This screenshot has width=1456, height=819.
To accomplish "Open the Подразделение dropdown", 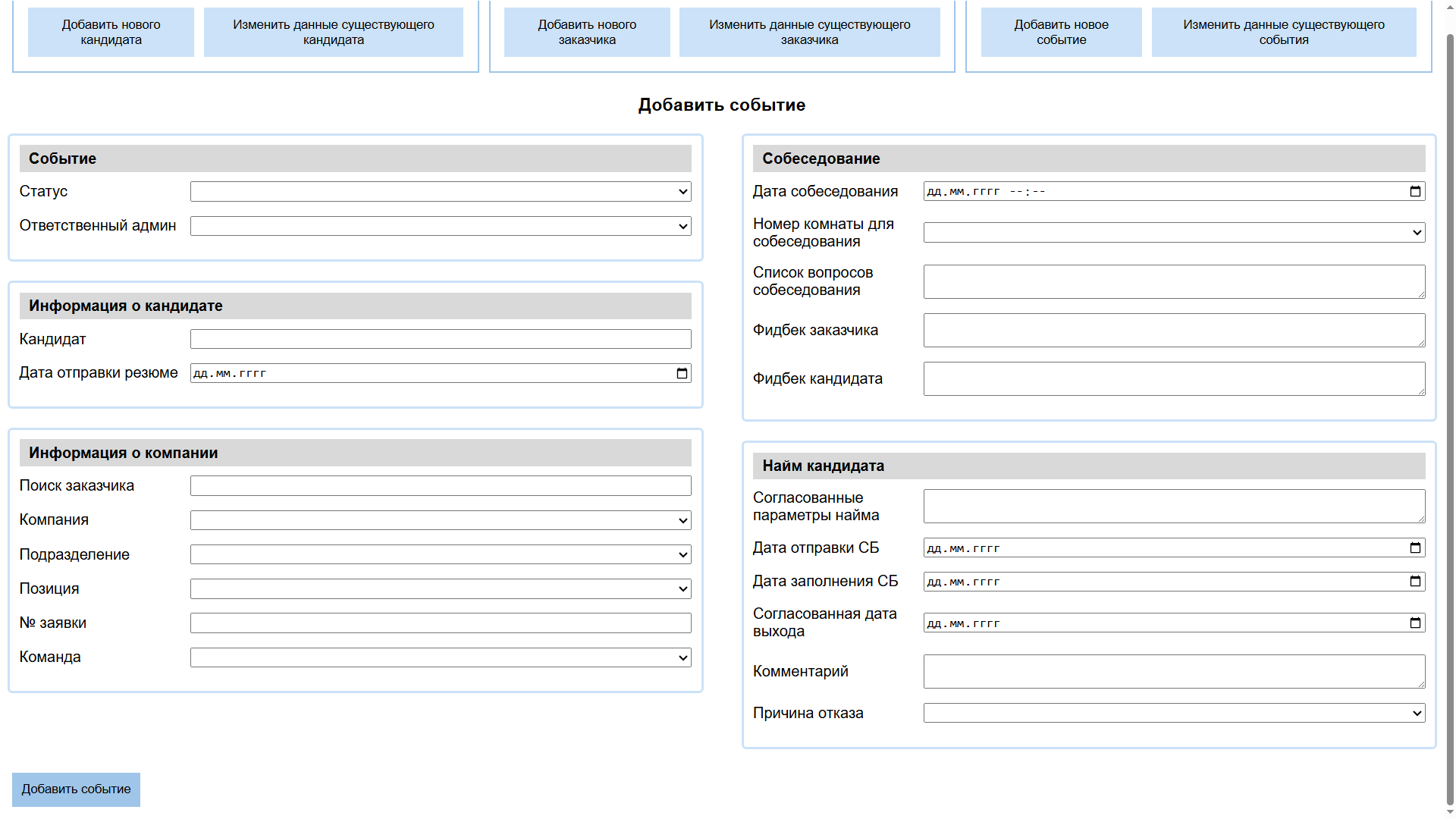I will [440, 554].
